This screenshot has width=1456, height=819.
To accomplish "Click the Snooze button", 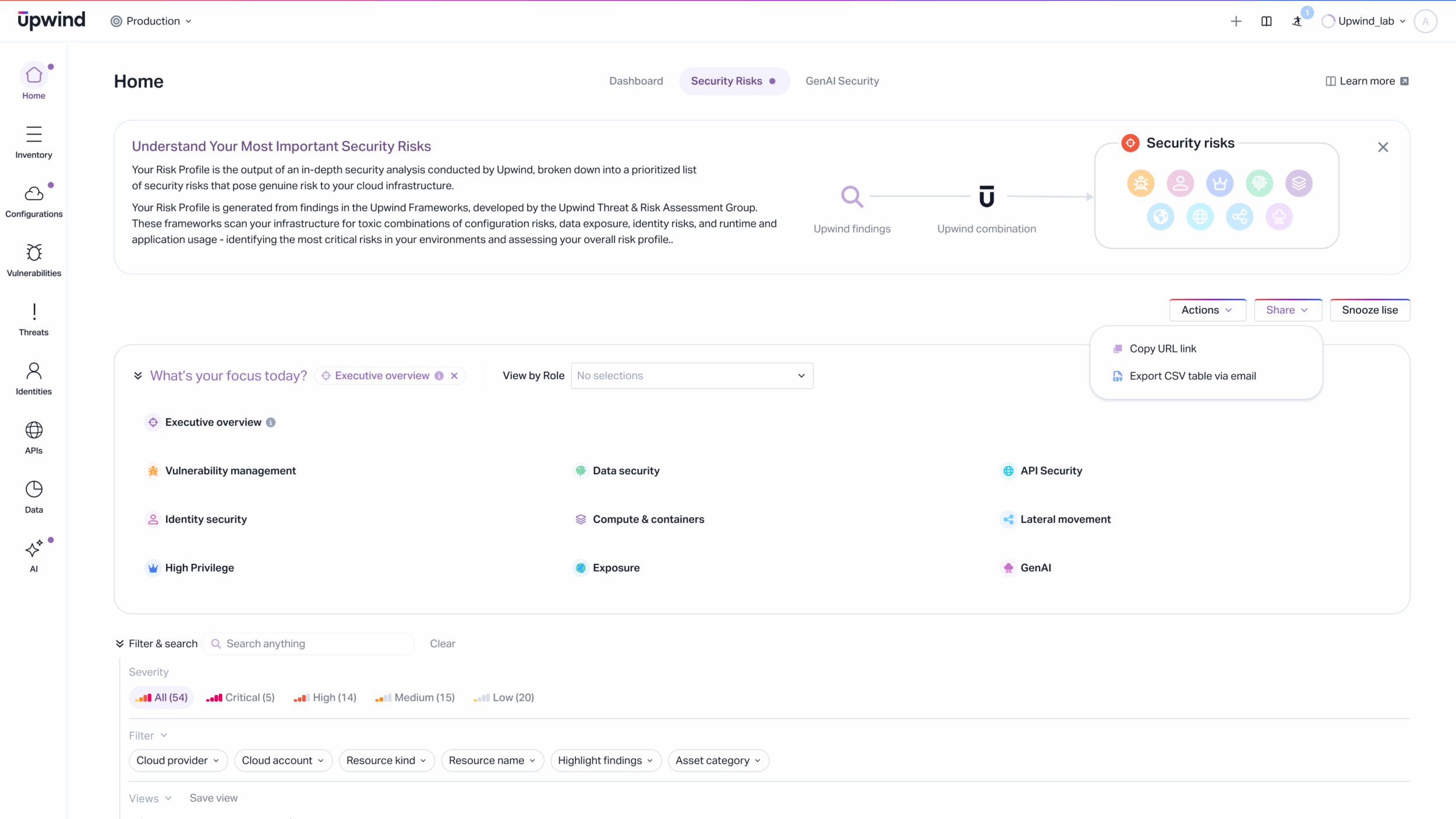I will click(x=1369, y=310).
